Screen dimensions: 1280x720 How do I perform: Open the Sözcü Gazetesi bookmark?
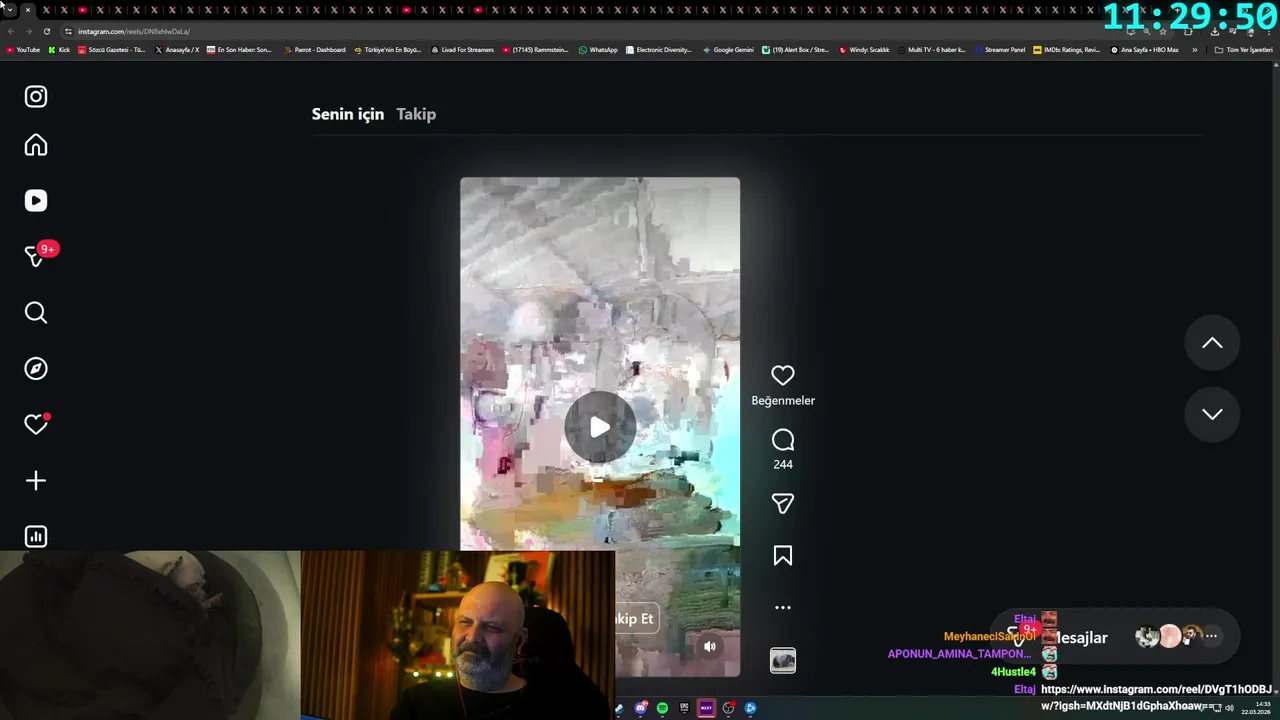[111, 50]
